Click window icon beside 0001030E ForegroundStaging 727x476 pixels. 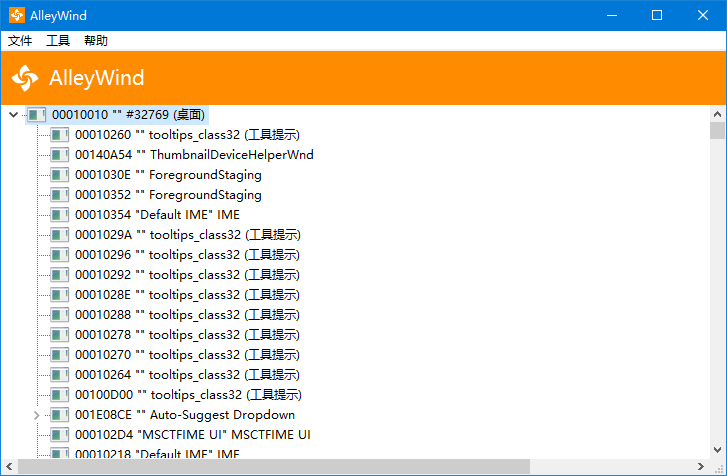(60, 175)
